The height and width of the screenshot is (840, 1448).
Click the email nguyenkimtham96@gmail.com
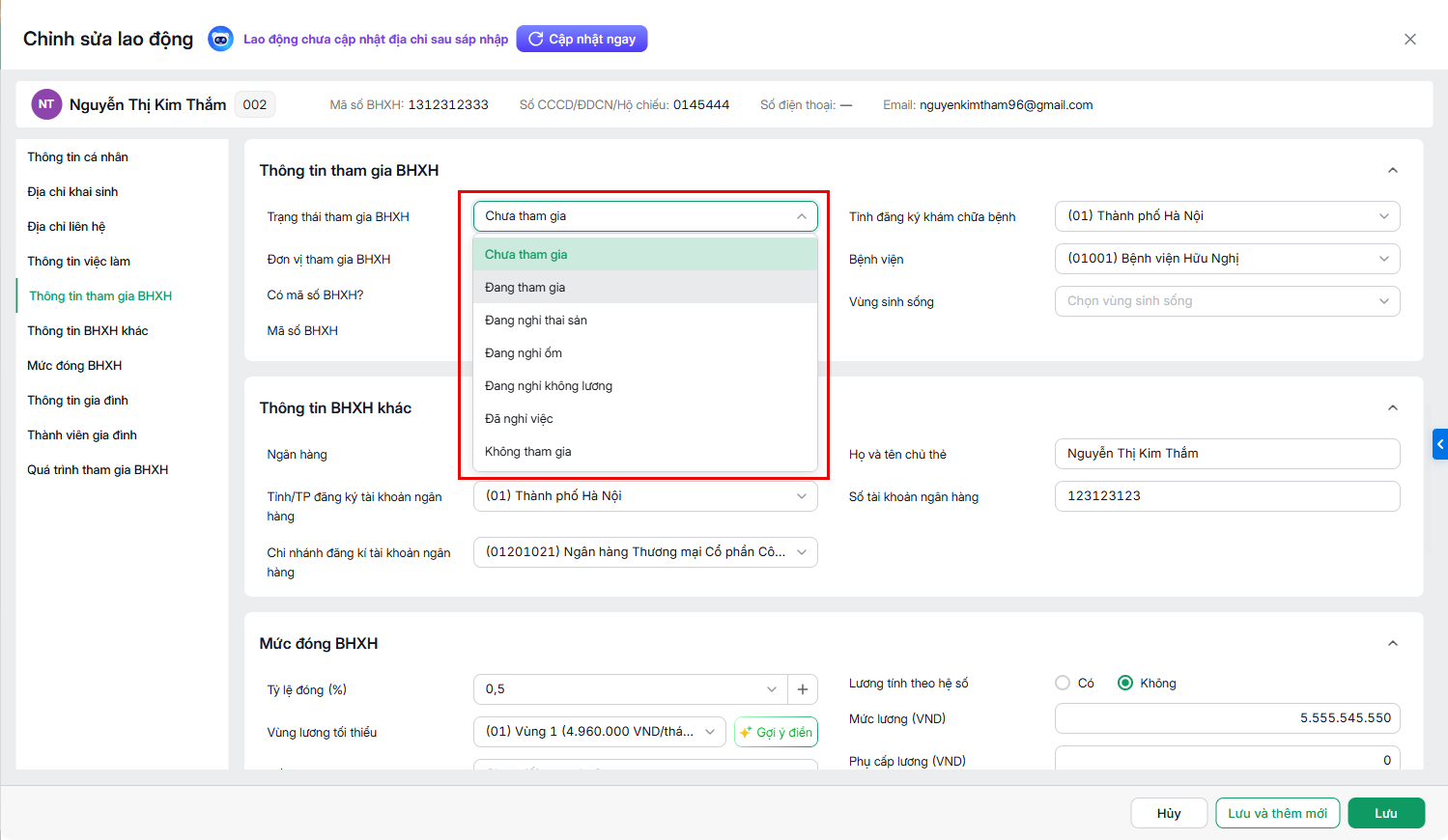(1006, 105)
